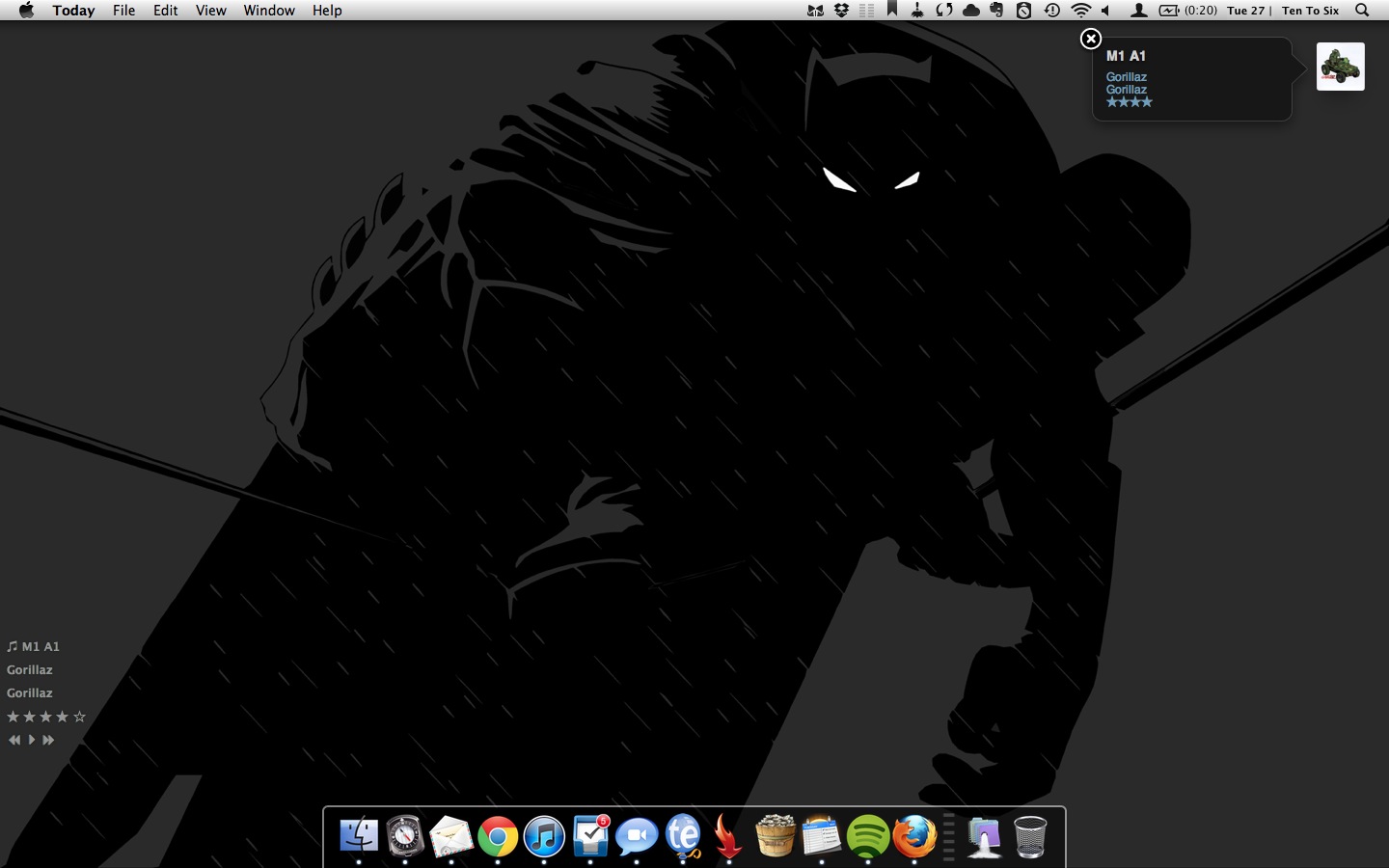
Task: Open the battery status menu
Action: click(1169, 11)
